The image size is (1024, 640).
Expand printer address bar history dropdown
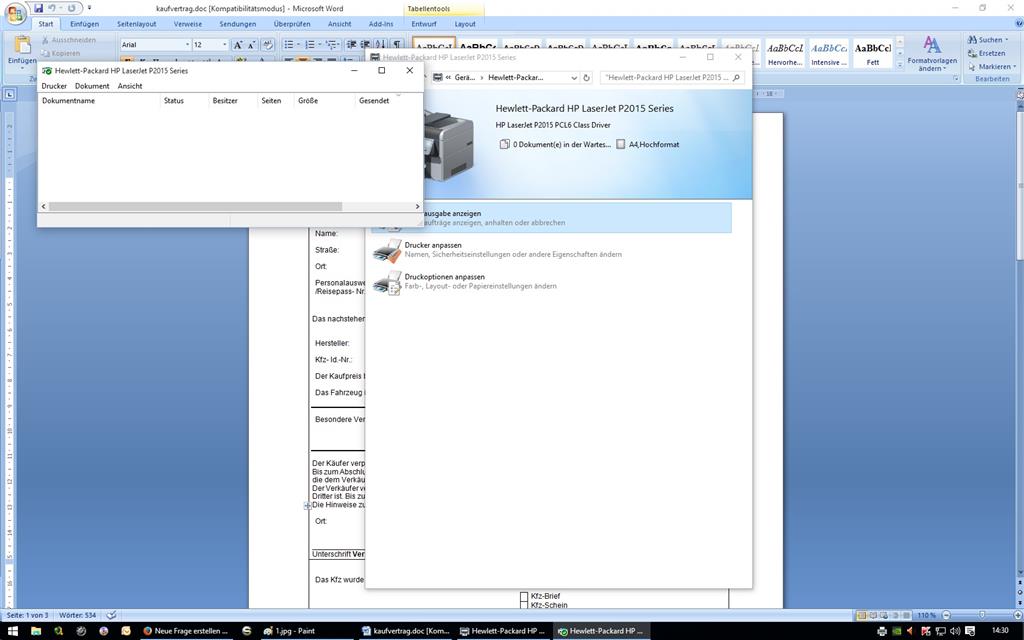tap(574, 78)
